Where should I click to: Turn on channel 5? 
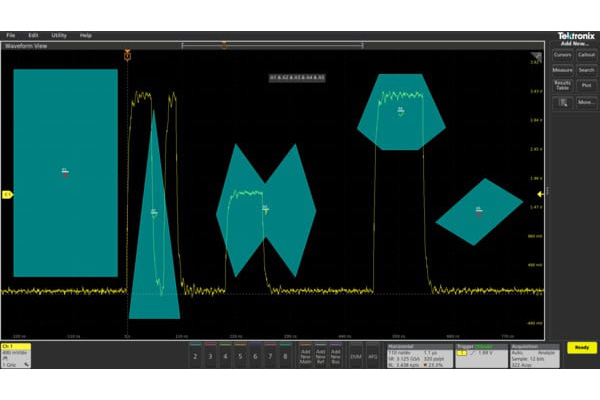(x=240, y=355)
